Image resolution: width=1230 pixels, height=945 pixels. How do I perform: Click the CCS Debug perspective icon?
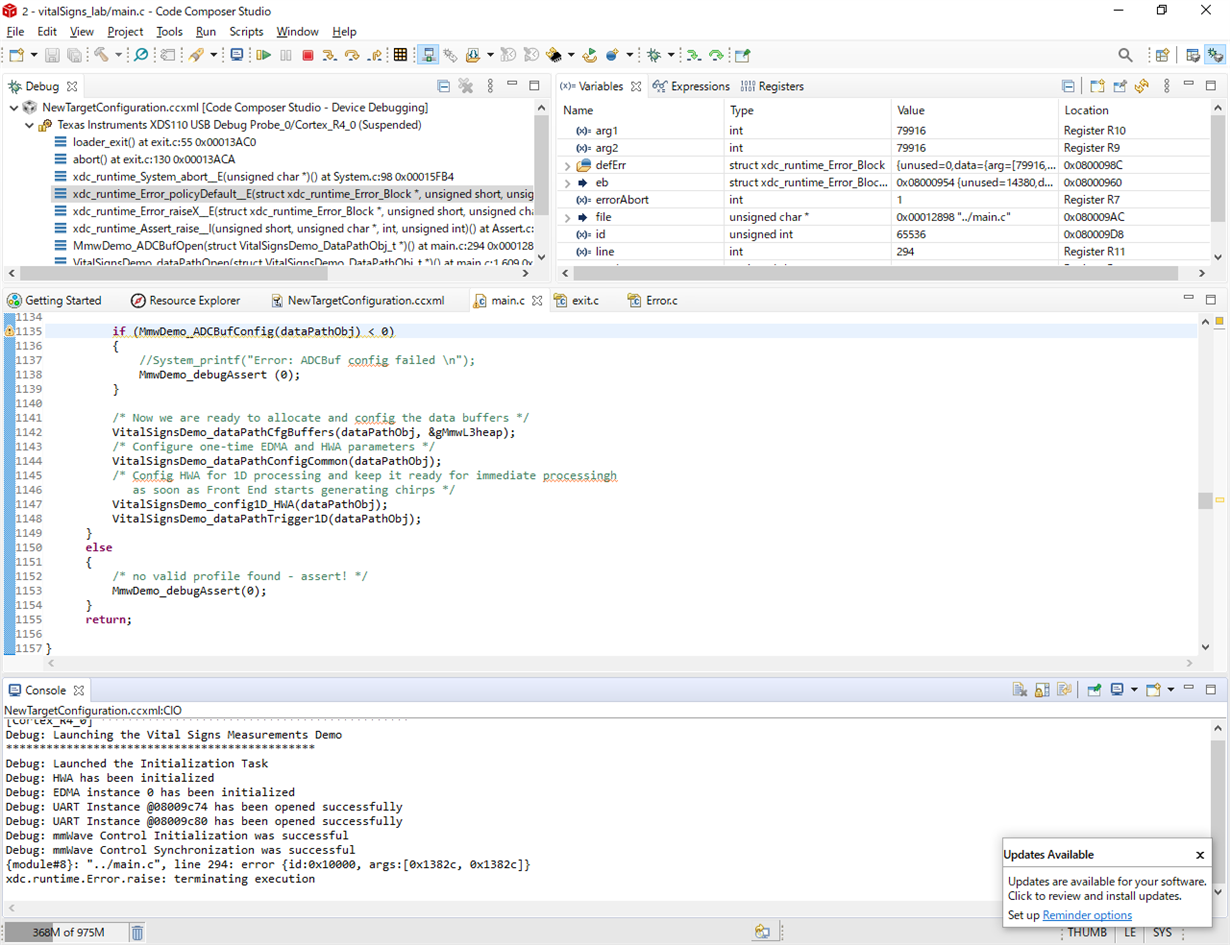[1216, 55]
